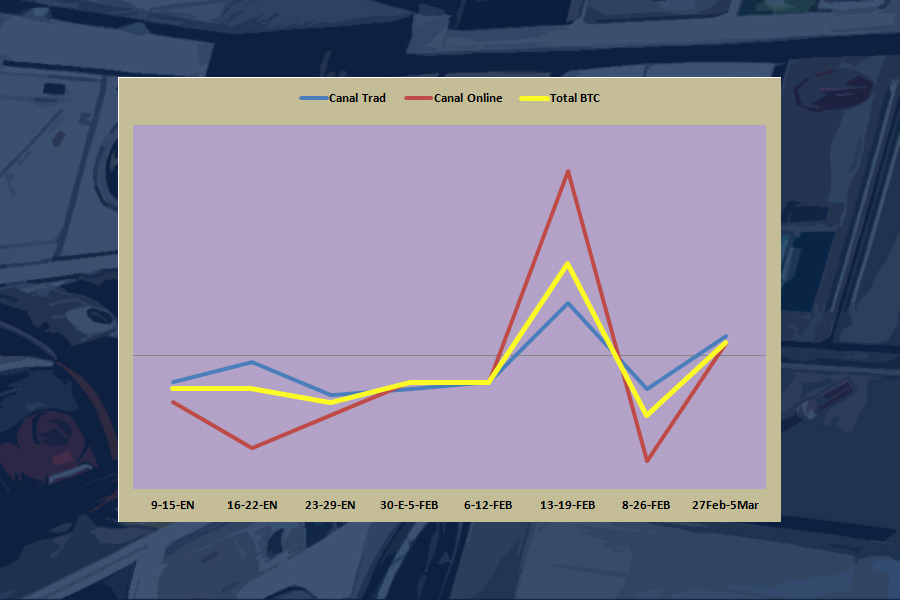Select the 27Feb-5Mar axis label
This screenshot has height=600, width=900.
726,505
